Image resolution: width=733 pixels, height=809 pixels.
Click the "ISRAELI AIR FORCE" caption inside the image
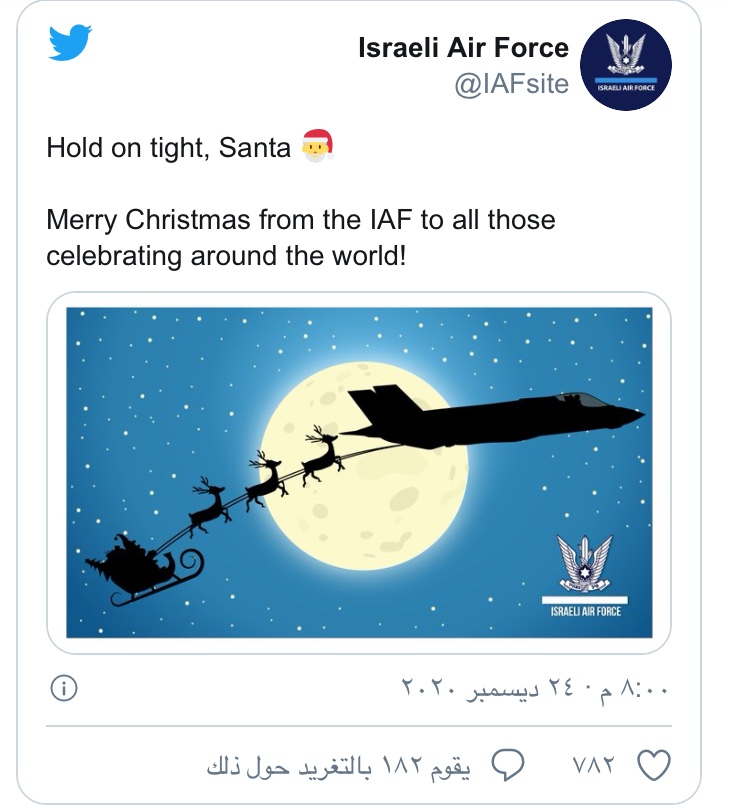585,610
